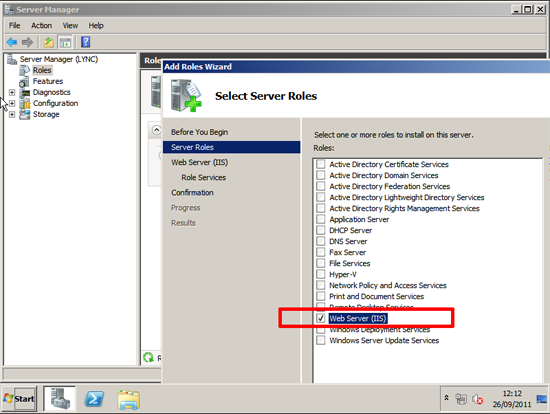Open the File menu
Image resolution: width=550 pixels, height=414 pixels.
click(14, 26)
